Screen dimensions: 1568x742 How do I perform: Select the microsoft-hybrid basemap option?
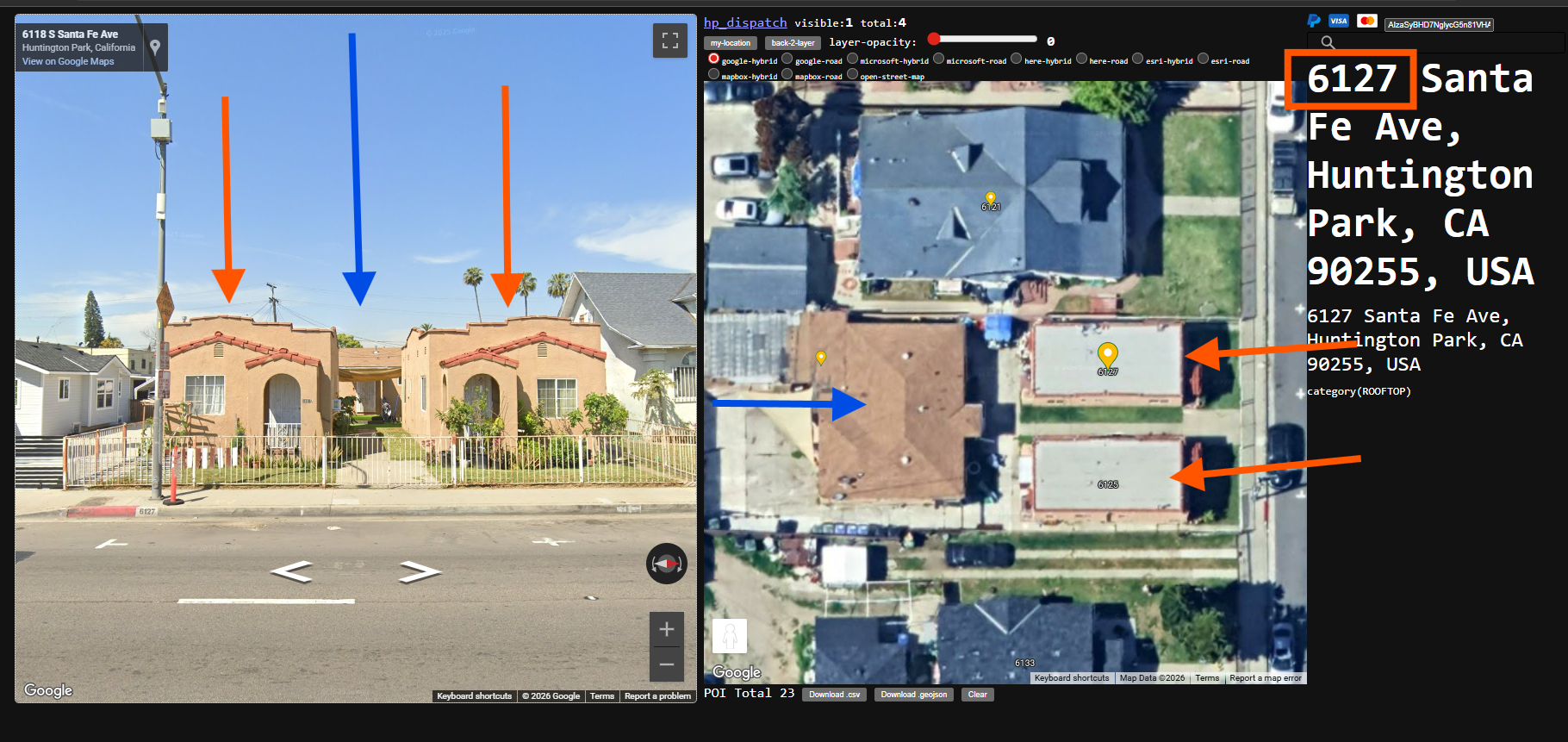[852, 59]
